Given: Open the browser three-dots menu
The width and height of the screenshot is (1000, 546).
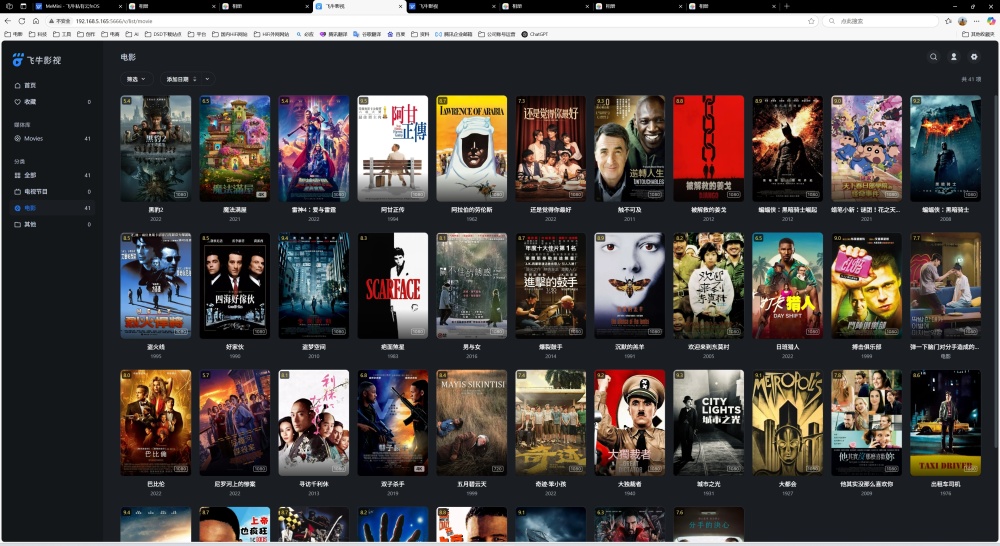Looking at the screenshot, I should 976,21.
